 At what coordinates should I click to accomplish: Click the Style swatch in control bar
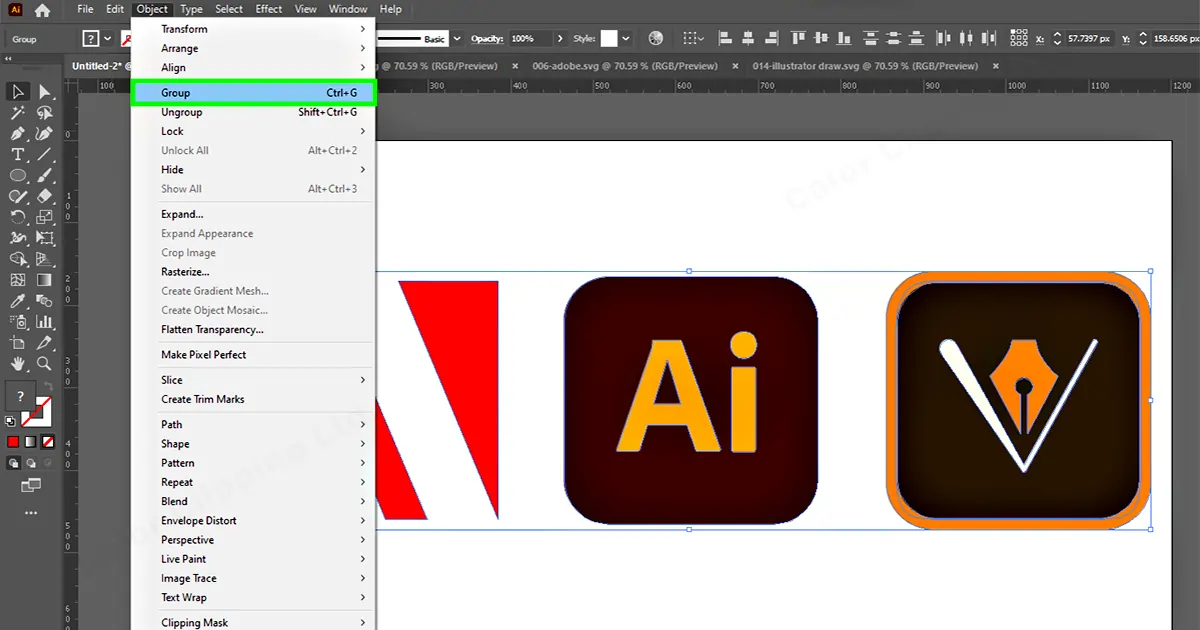click(609, 38)
